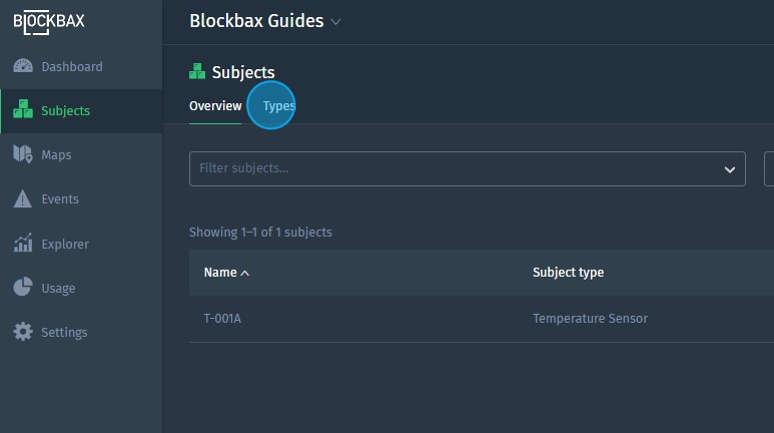Click the Subject type column header
The width and height of the screenshot is (774, 433).
(x=568, y=273)
